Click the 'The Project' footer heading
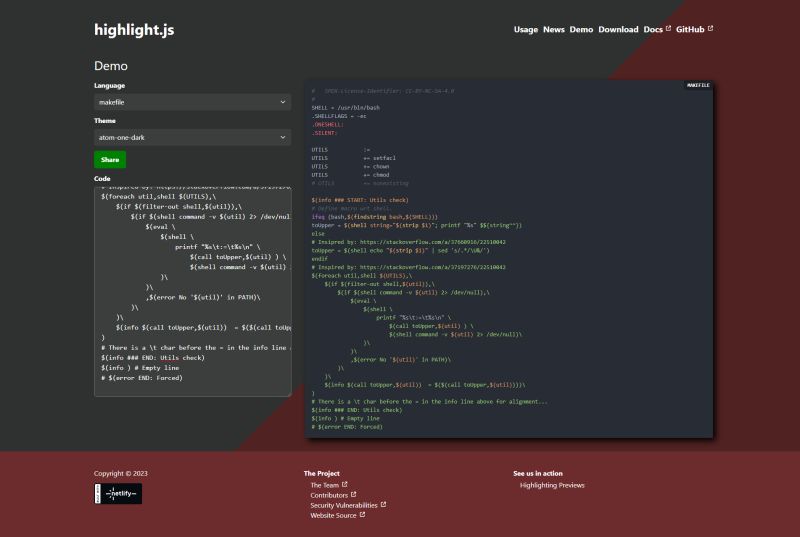 point(321,473)
